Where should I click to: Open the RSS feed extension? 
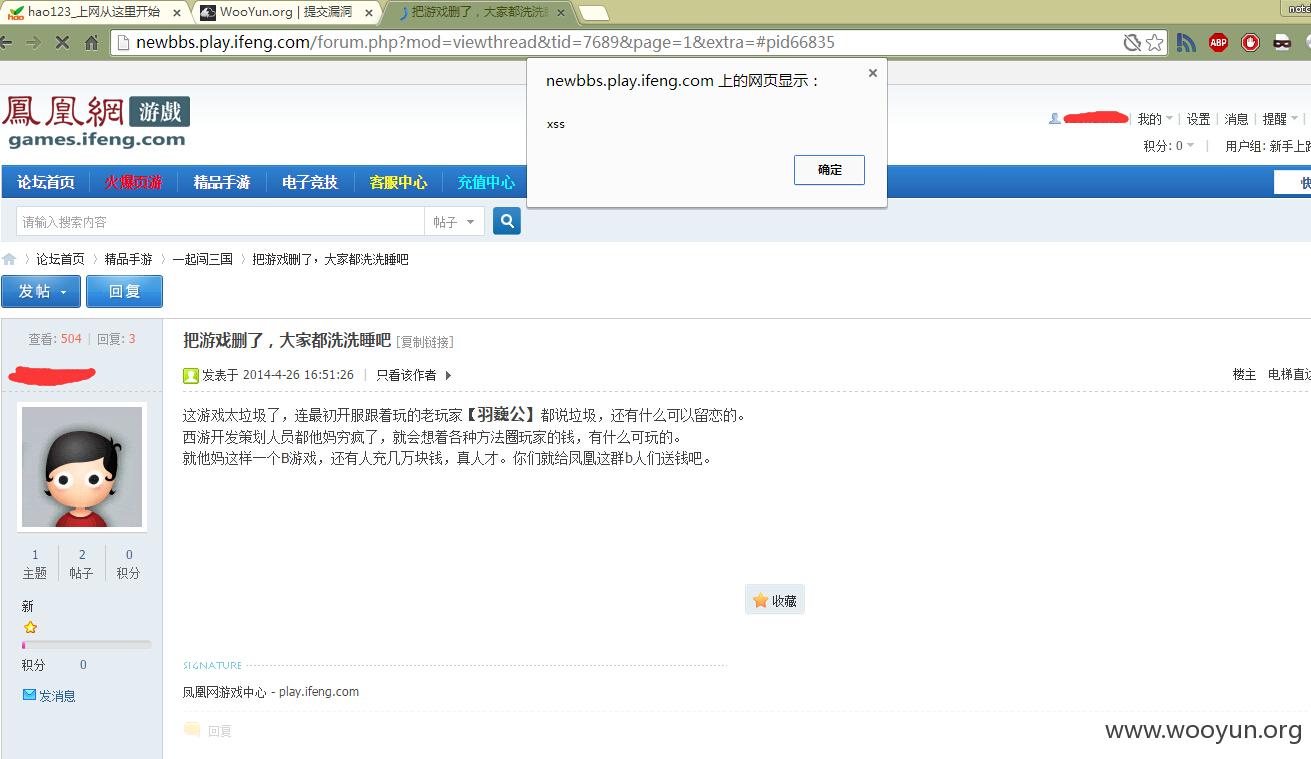(x=1186, y=42)
